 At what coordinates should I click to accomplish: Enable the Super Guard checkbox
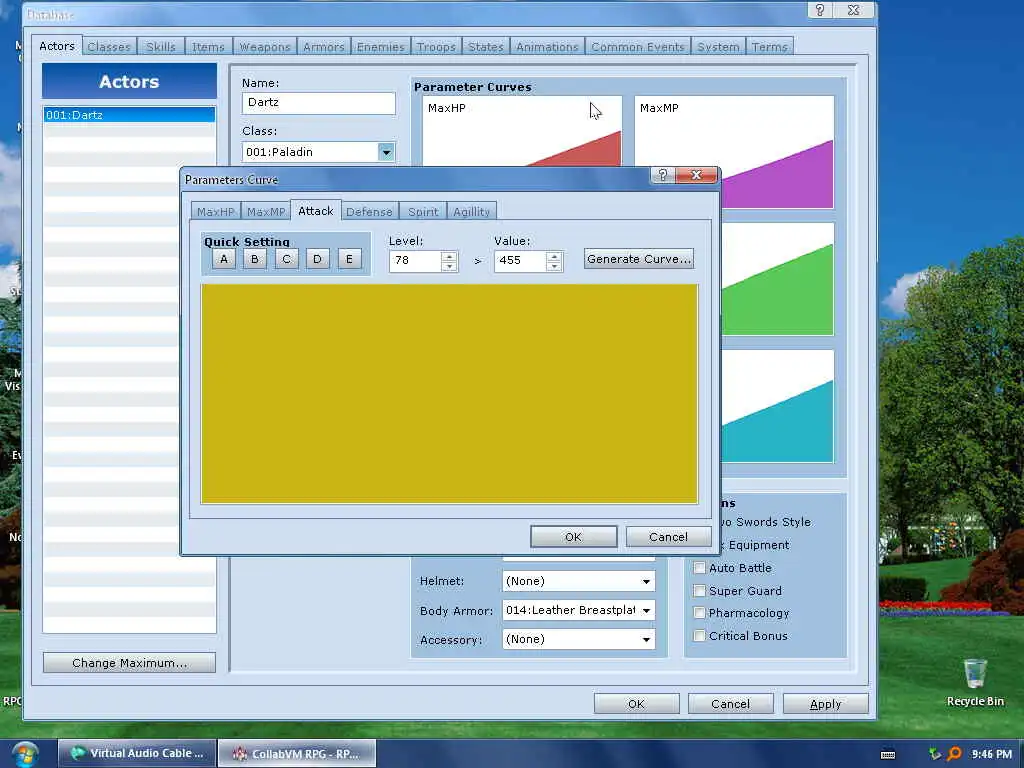(x=699, y=591)
